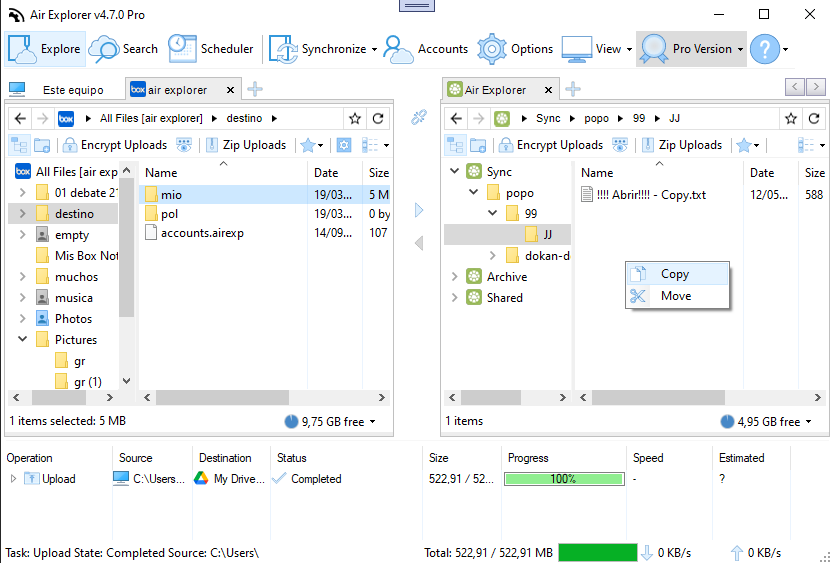Expand the destino folder tree node
833x563 pixels.
click(x=22, y=214)
